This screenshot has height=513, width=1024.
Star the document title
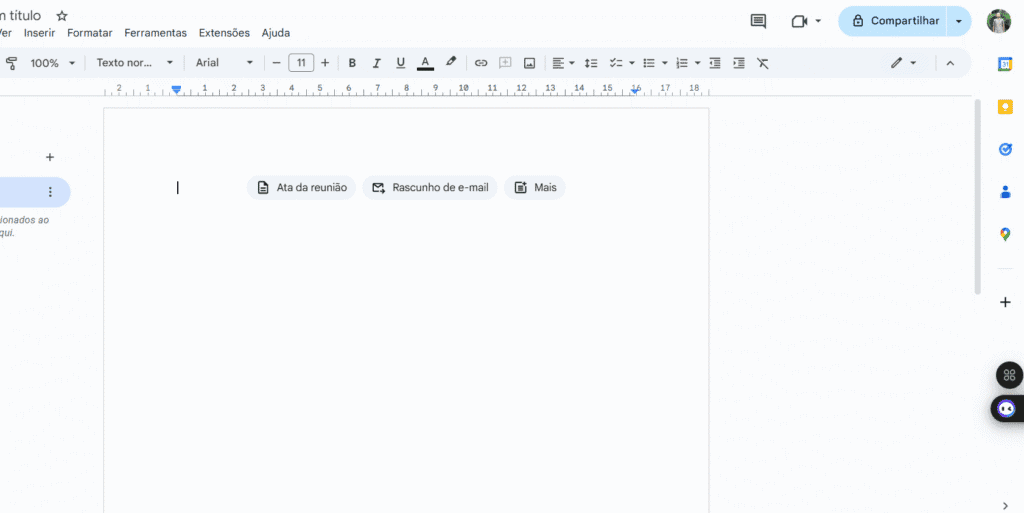pyautogui.click(x=62, y=16)
